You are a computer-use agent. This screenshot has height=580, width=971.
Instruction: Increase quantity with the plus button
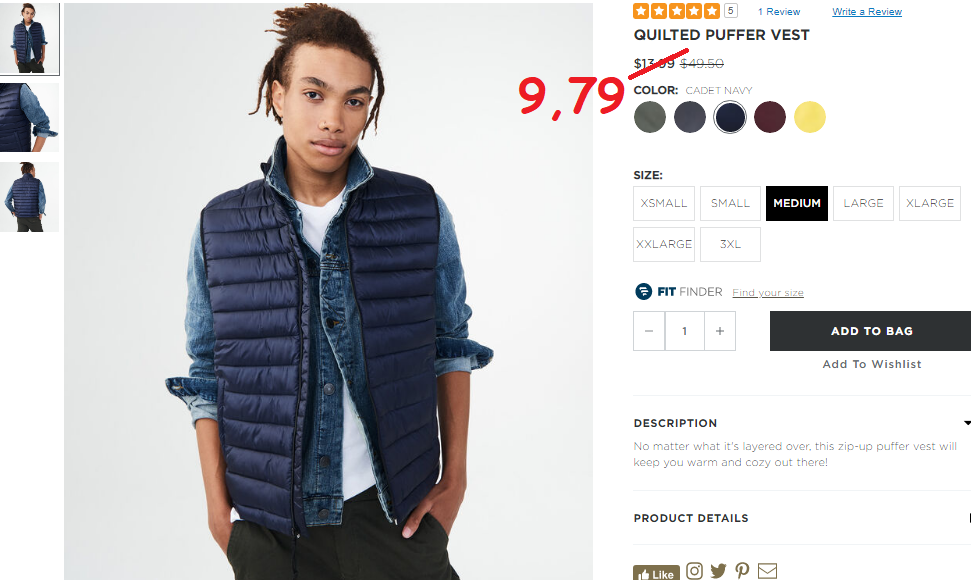coord(720,331)
